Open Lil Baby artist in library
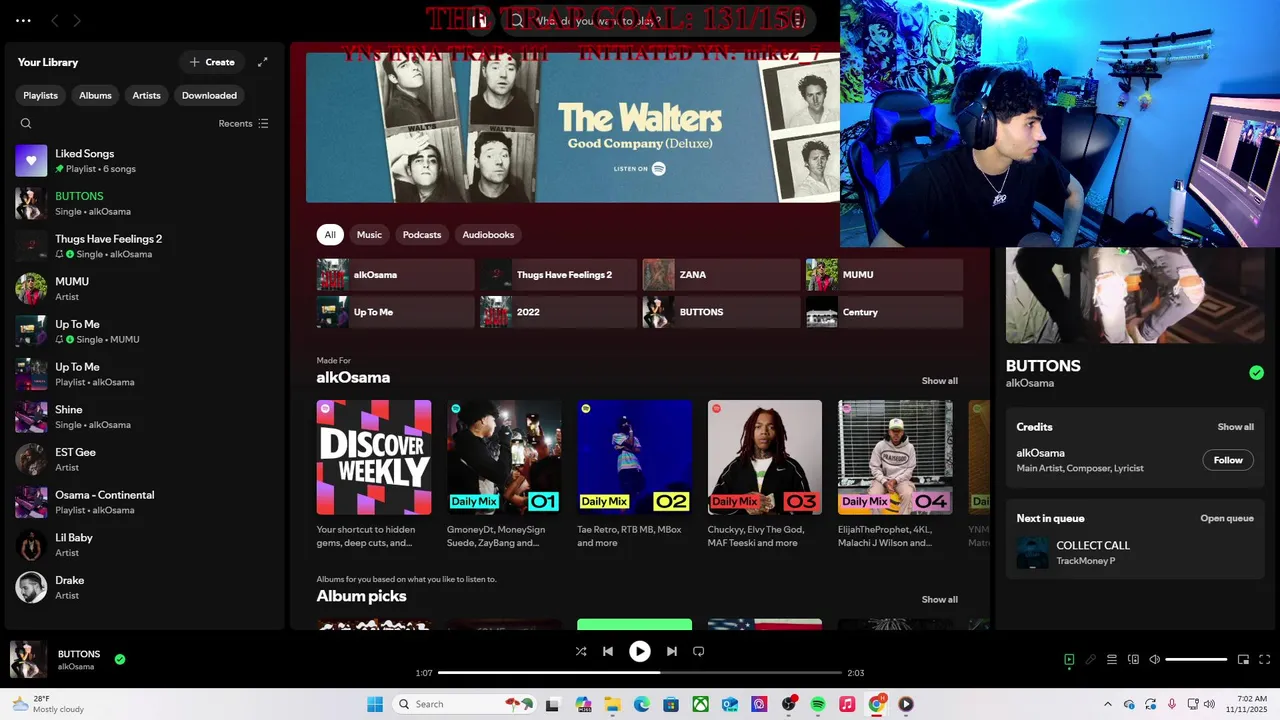This screenshot has width=1280, height=720. click(145, 545)
